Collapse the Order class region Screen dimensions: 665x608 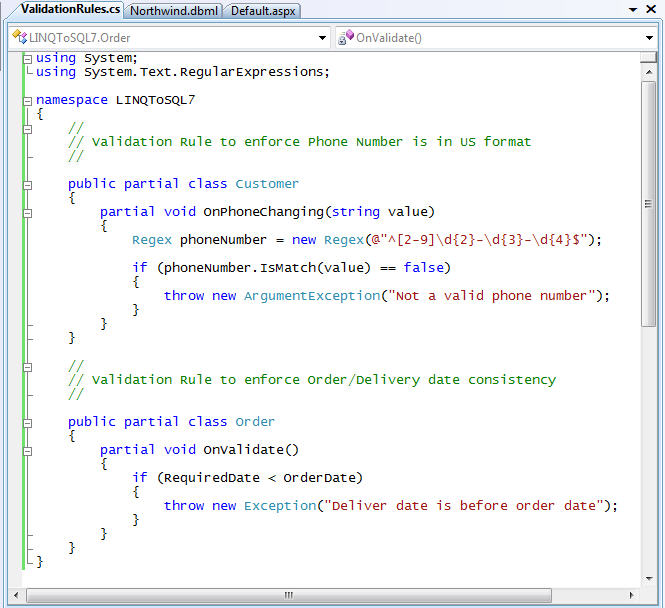[x=28, y=423]
